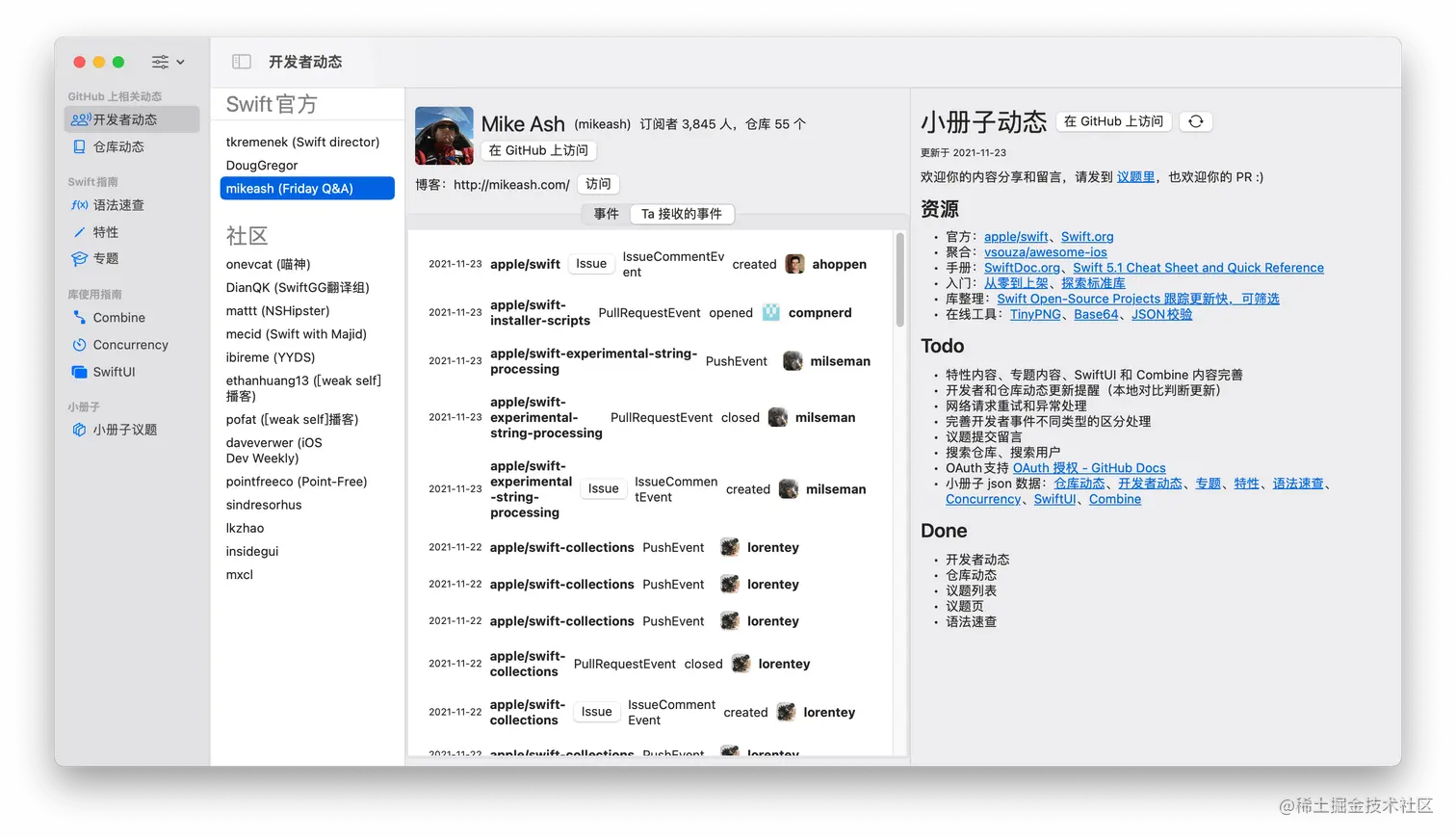This screenshot has width=1456, height=838.
Task: Open the JSON校验 link
Action: [1161, 314]
